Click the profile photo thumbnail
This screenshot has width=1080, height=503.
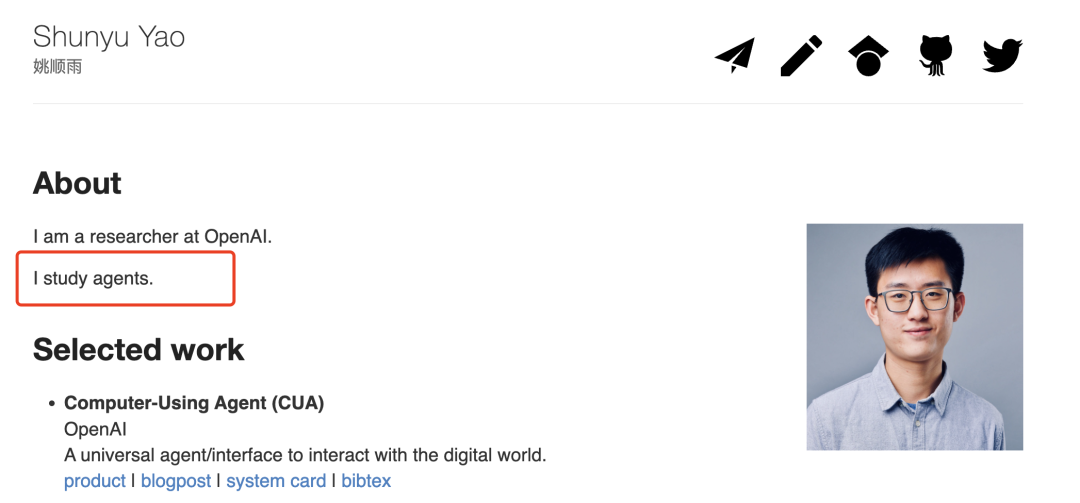pos(914,336)
